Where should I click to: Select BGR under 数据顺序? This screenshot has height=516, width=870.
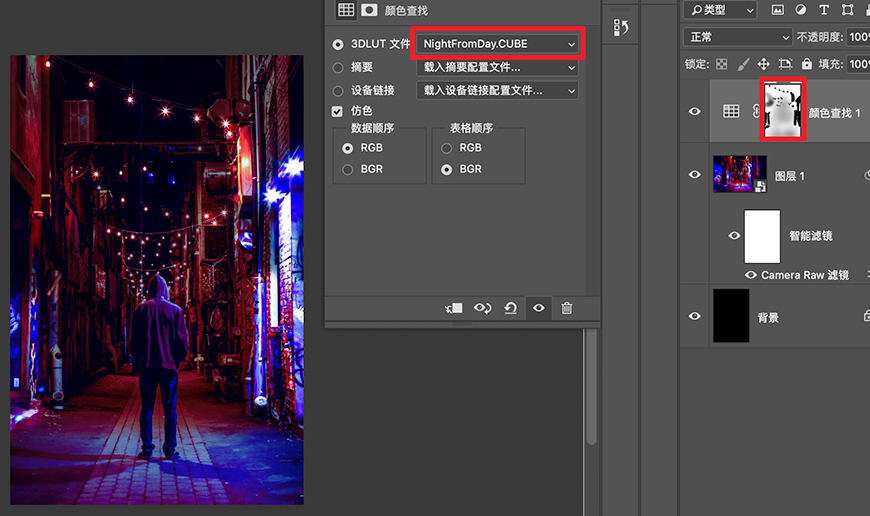click(348, 169)
